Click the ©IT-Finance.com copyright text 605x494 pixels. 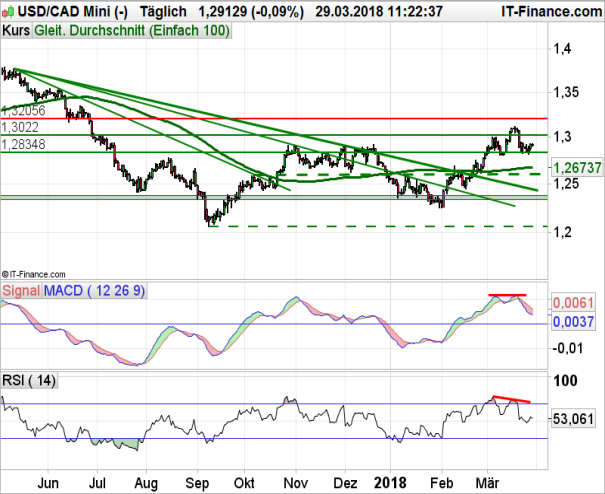pyautogui.click(x=34, y=274)
